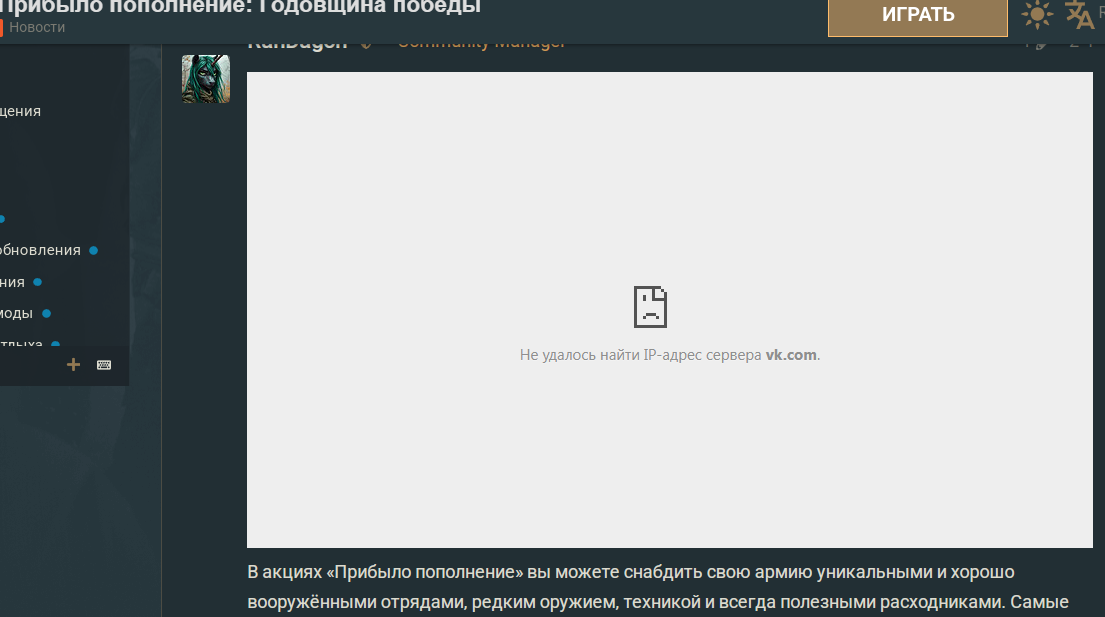Click the title Прибыло пополнение: Годовщина победы

pos(240,7)
